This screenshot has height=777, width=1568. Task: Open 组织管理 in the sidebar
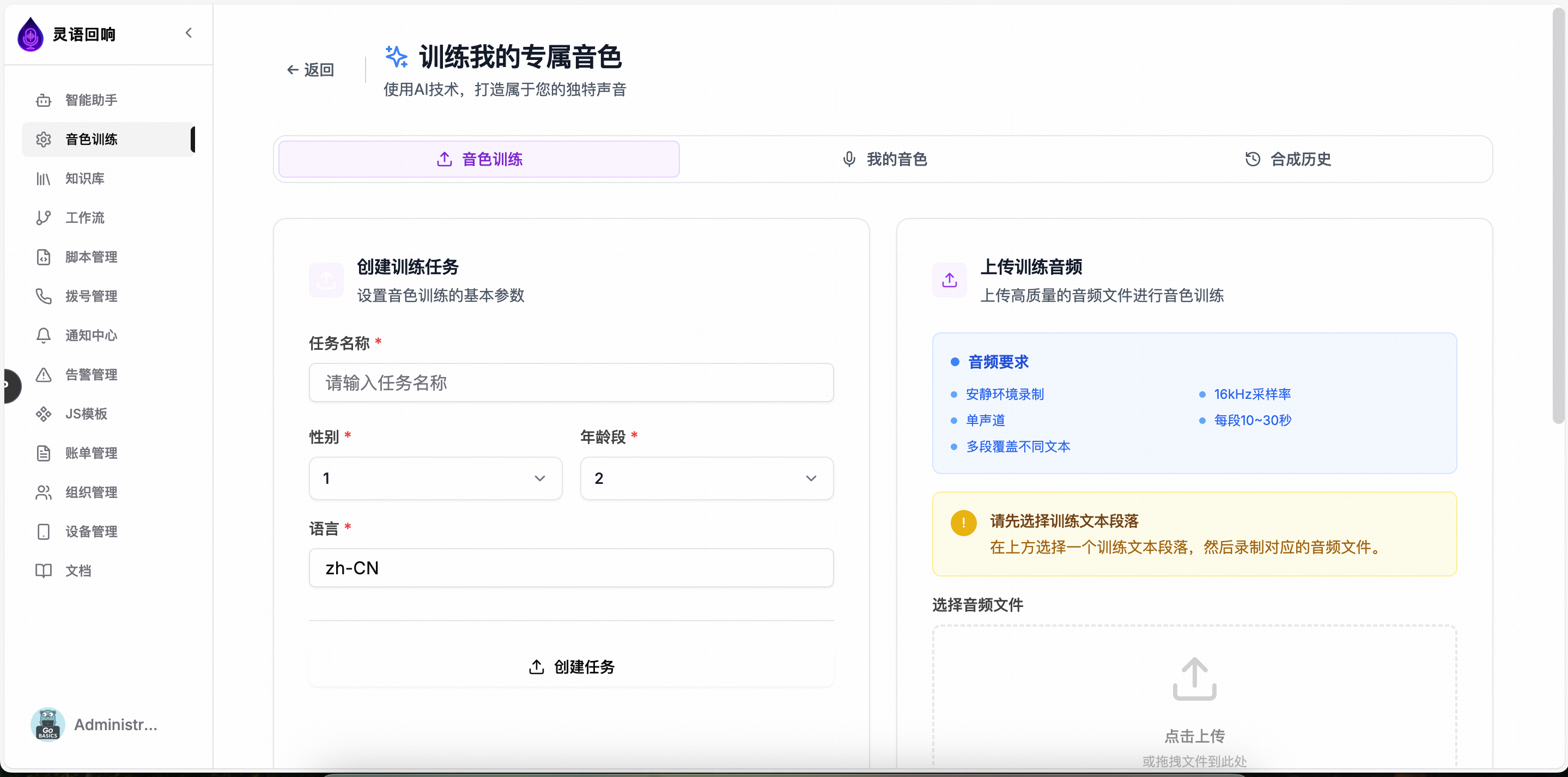coord(108,493)
